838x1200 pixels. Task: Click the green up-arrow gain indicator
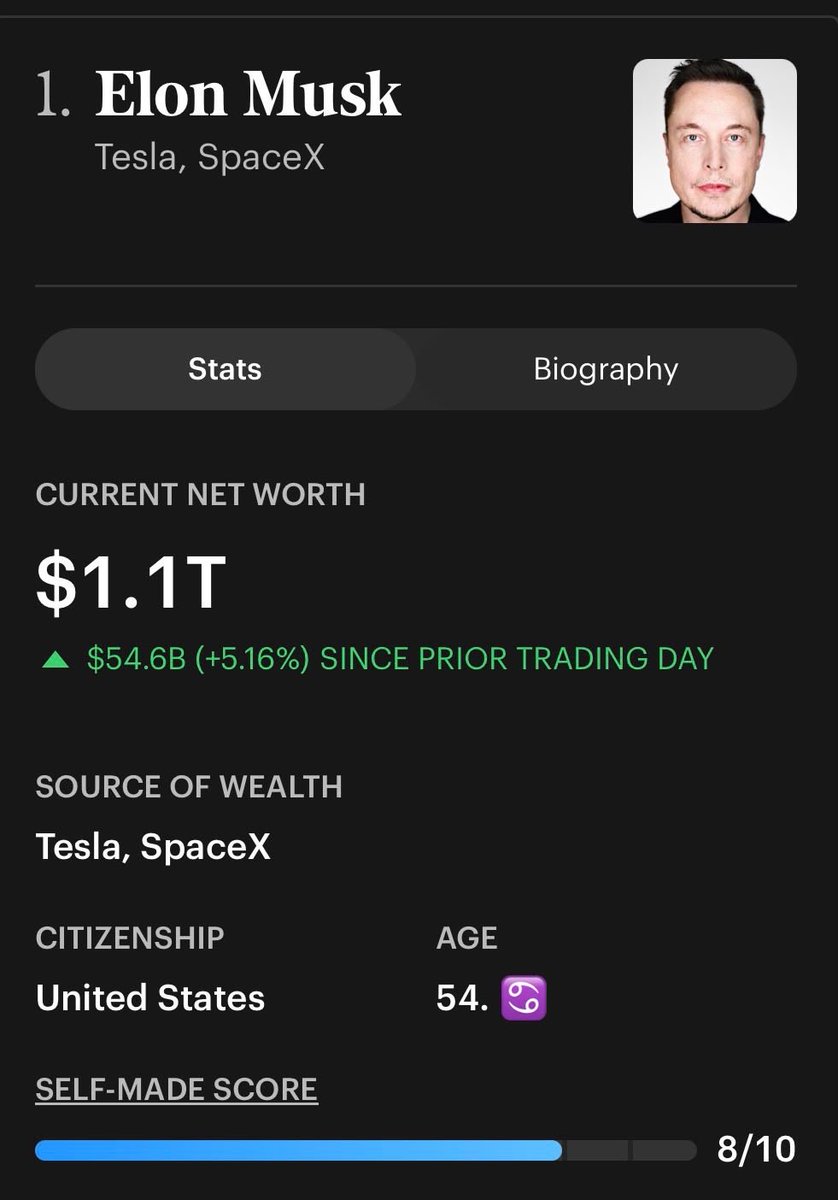coord(55,660)
